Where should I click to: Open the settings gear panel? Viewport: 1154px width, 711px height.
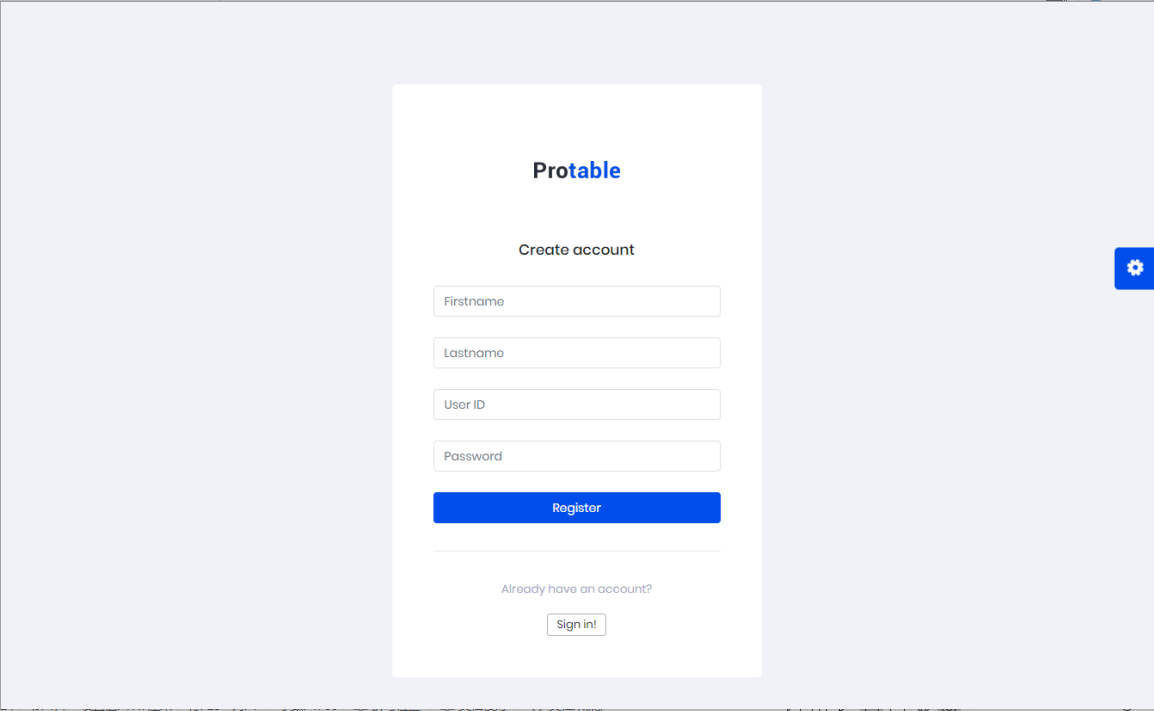point(1134,268)
